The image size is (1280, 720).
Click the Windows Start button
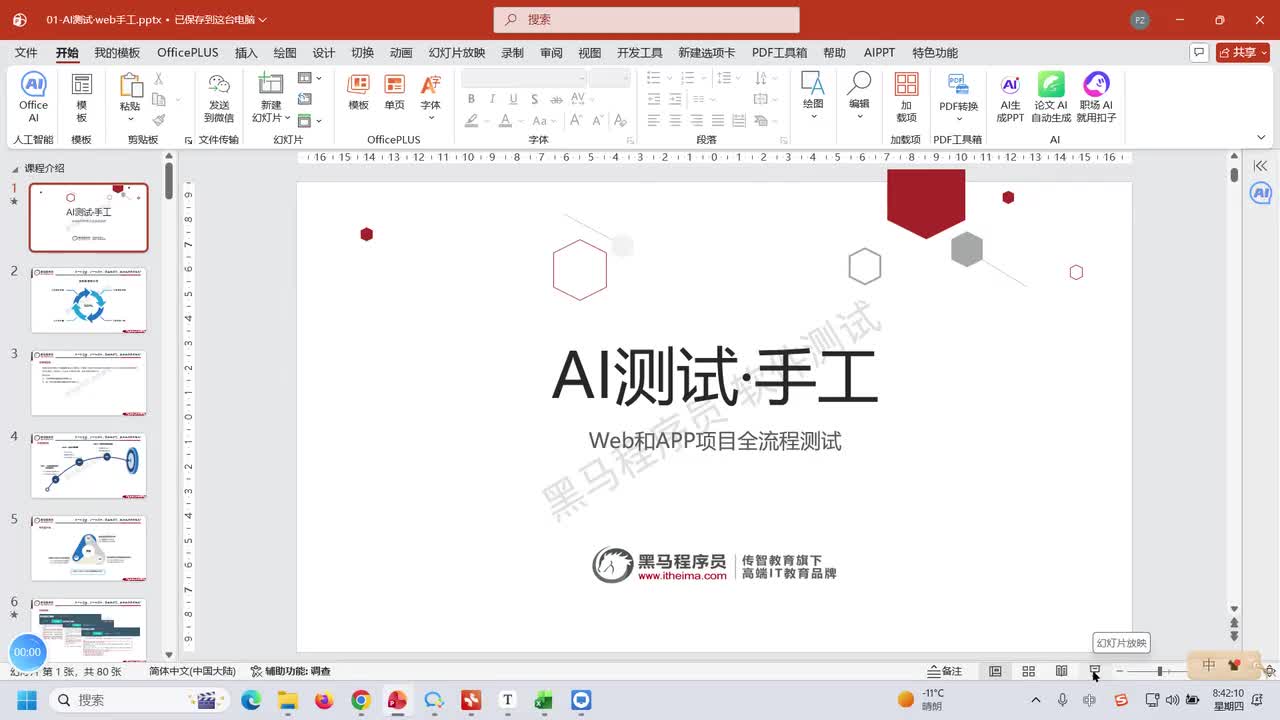click(26, 700)
